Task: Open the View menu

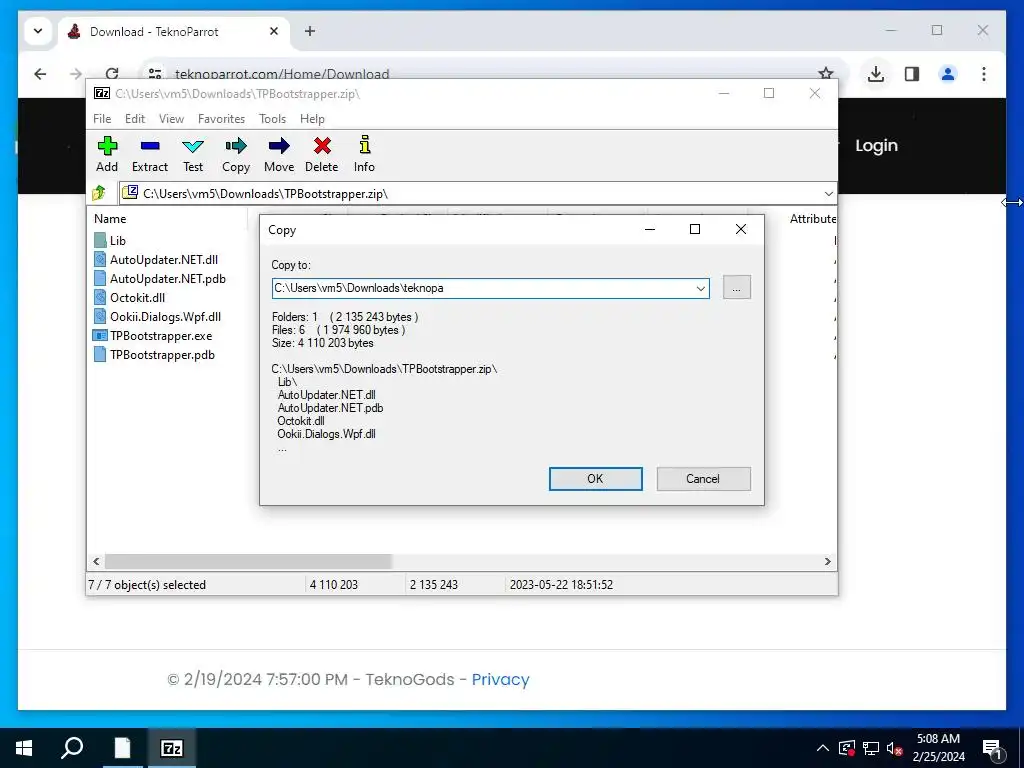Action: tap(171, 119)
